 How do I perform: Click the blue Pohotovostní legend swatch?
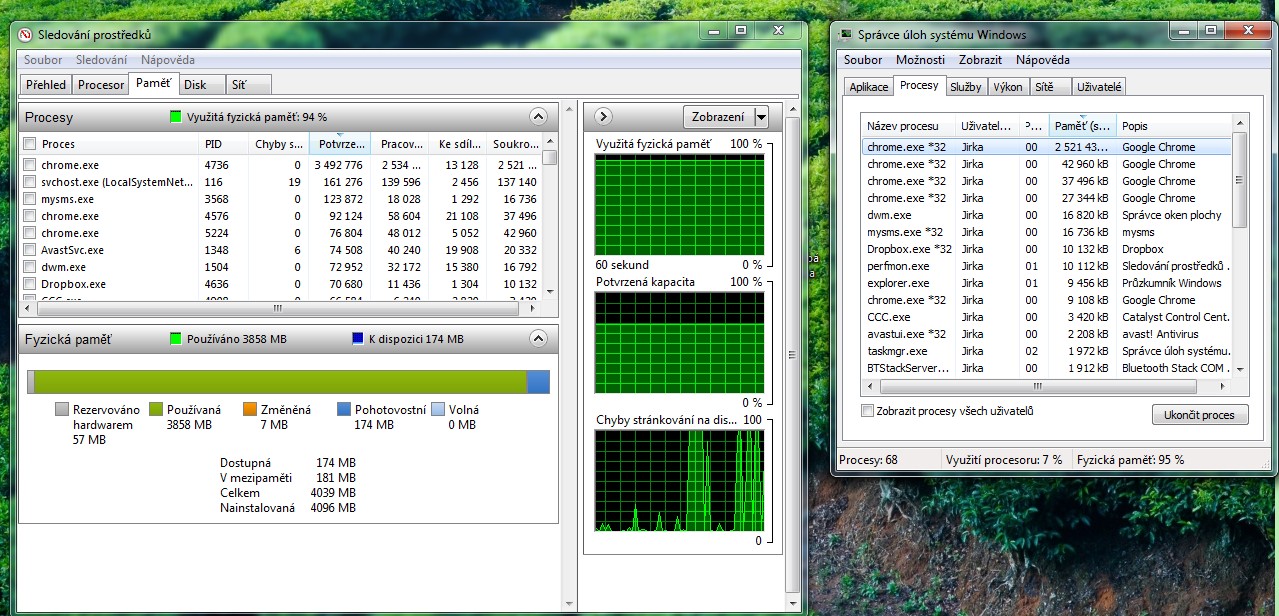pyautogui.click(x=343, y=410)
